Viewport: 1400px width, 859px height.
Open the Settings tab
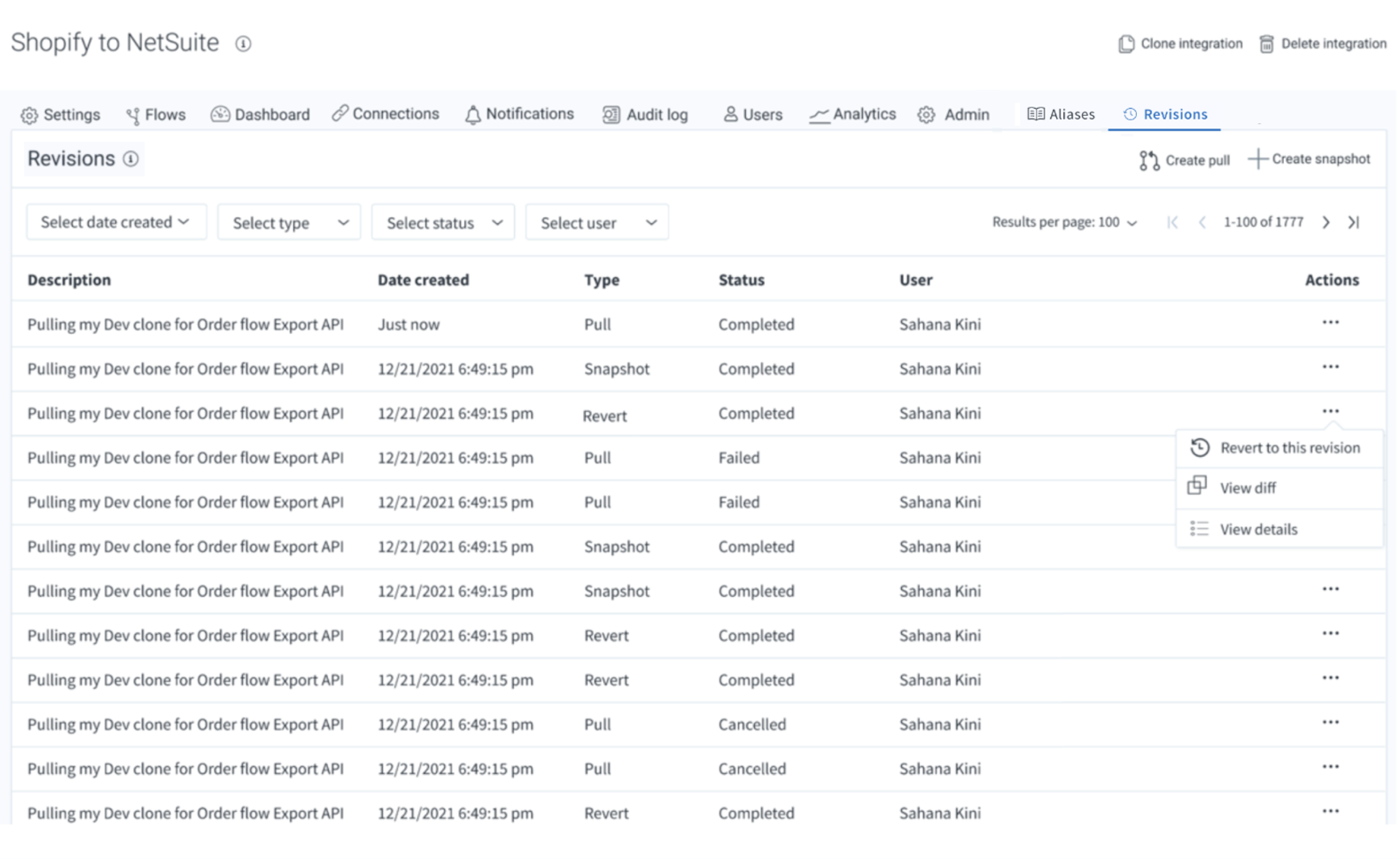pos(60,114)
